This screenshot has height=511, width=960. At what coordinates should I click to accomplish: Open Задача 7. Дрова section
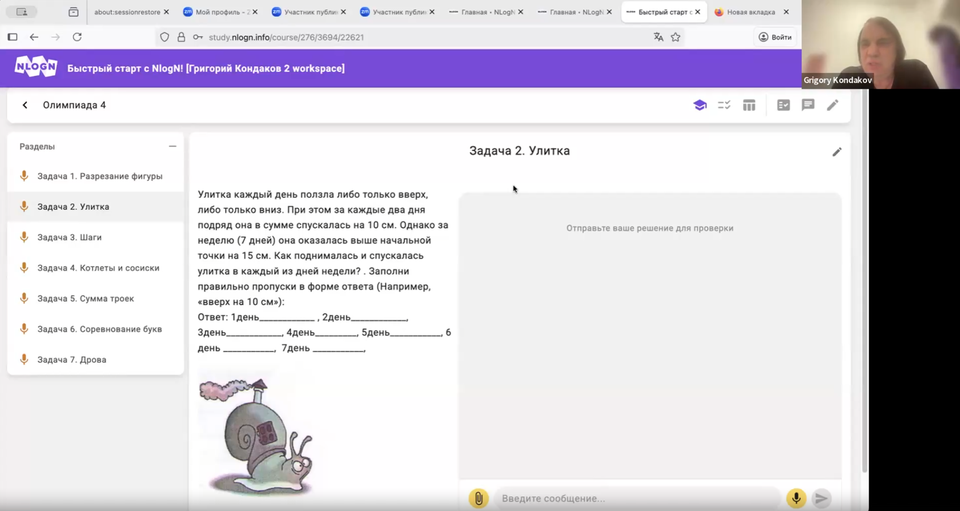pyautogui.click(x=96, y=360)
